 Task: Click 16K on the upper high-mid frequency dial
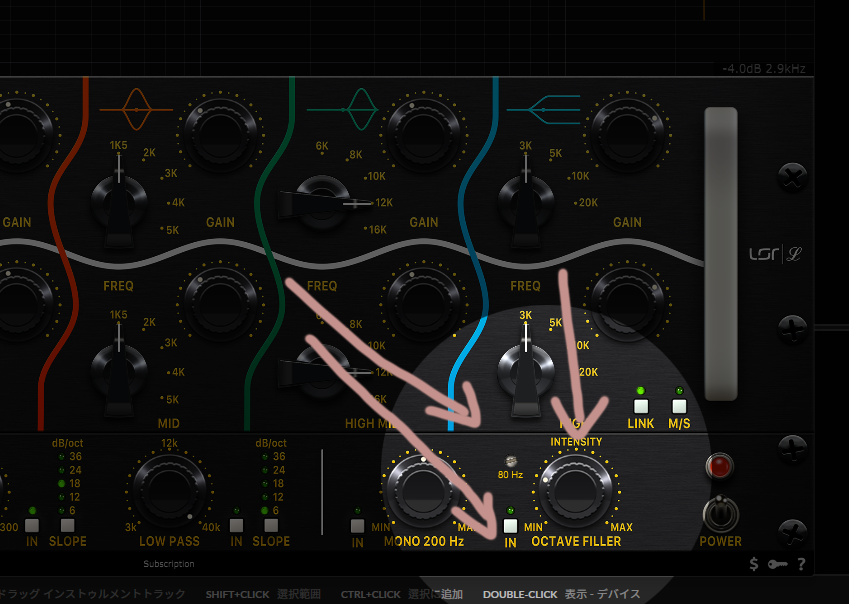tap(378, 230)
